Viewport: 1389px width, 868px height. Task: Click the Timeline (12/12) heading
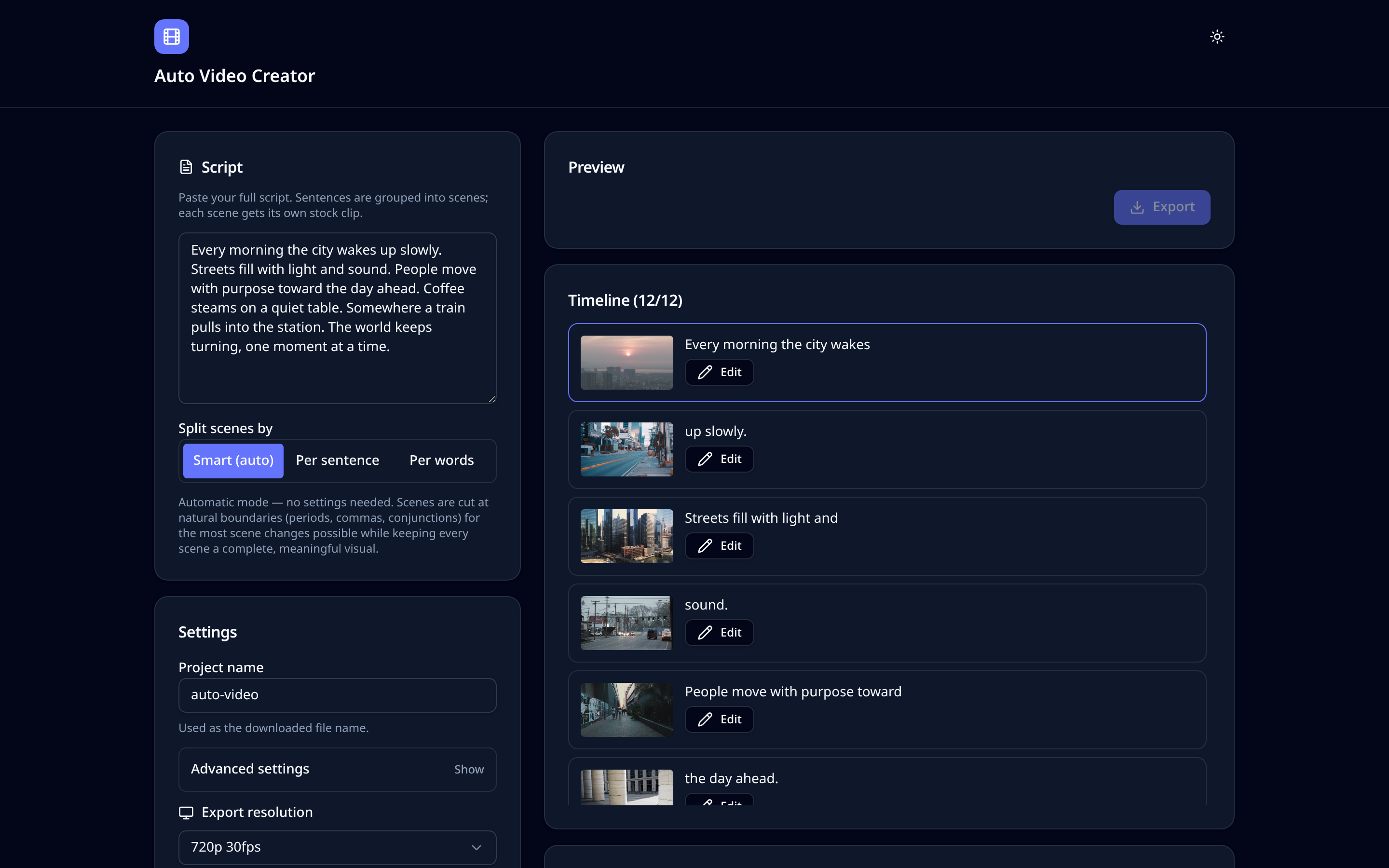(625, 300)
